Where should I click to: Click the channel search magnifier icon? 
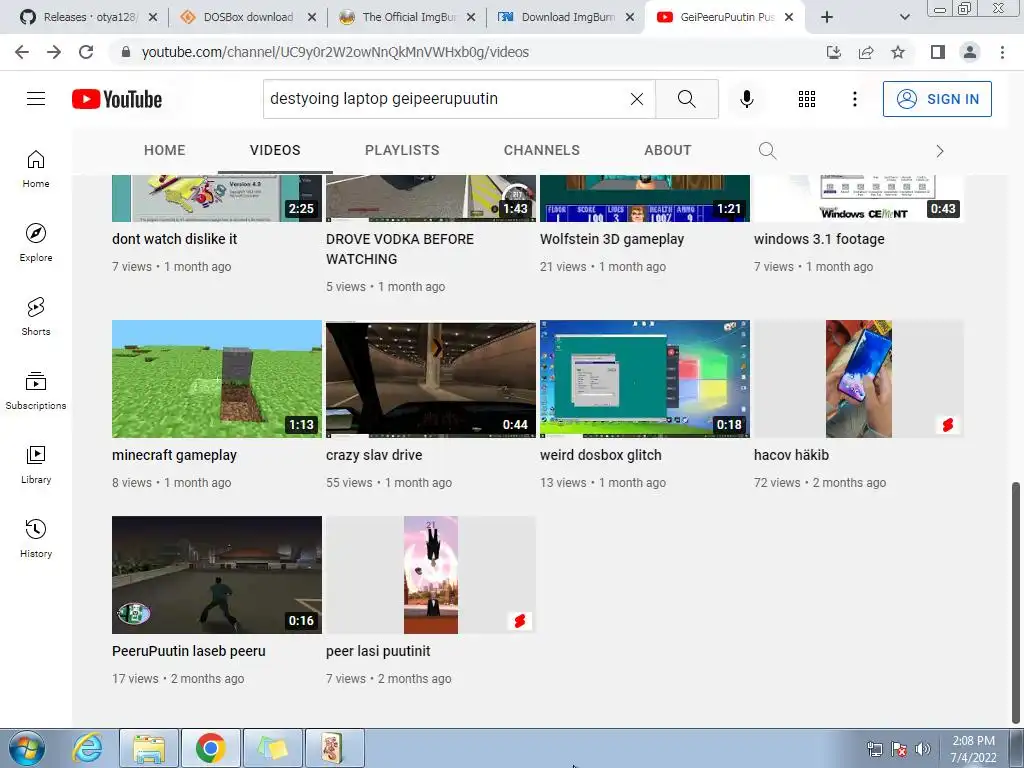(x=767, y=151)
